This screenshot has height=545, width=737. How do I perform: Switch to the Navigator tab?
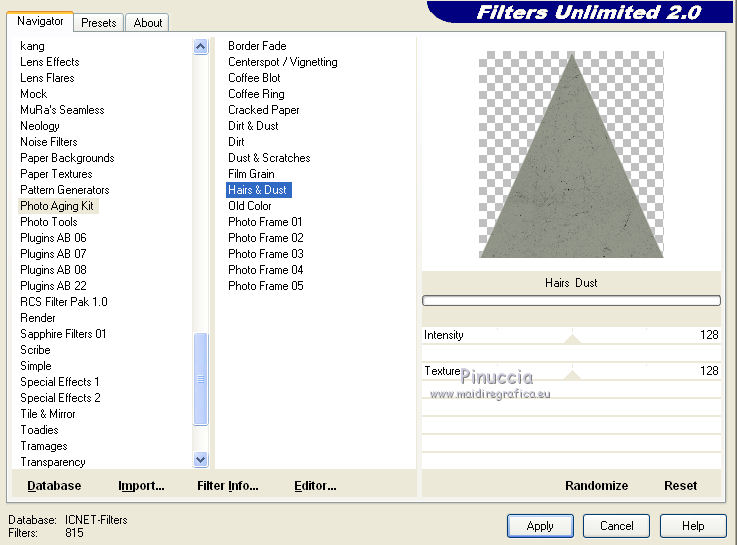pos(40,22)
